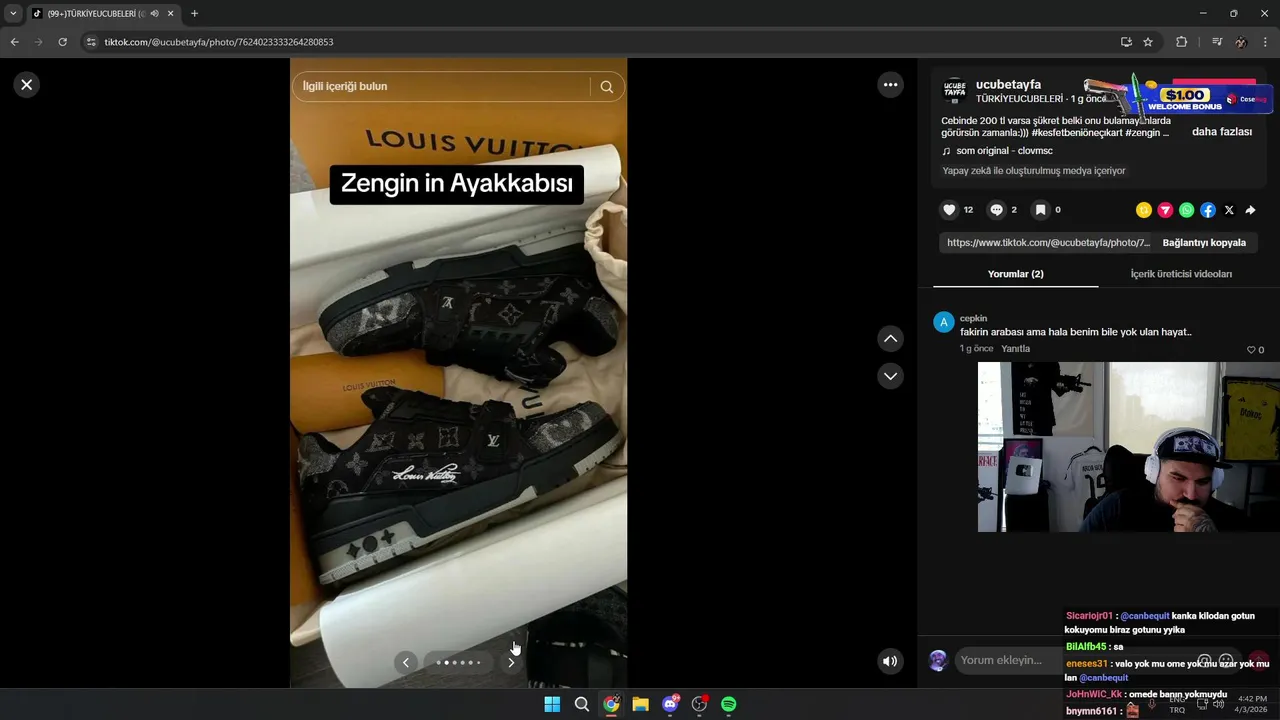Show next photo in the carousel
The height and width of the screenshot is (720, 1280).
point(511,662)
